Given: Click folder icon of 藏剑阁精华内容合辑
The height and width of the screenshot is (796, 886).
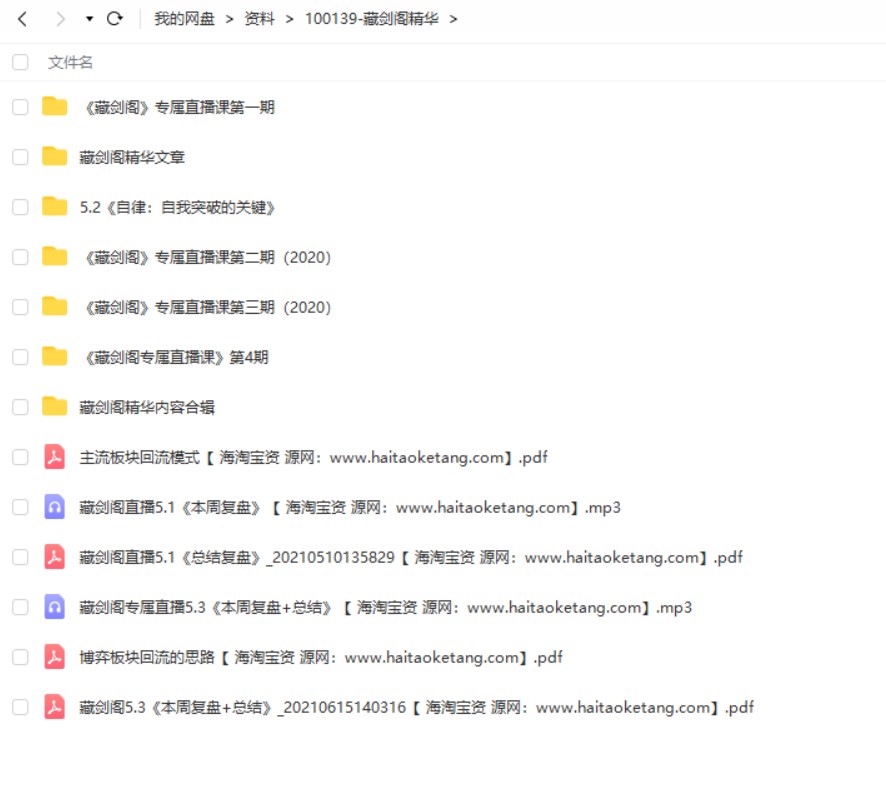Looking at the screenshot, I should [x=55, y=406].
